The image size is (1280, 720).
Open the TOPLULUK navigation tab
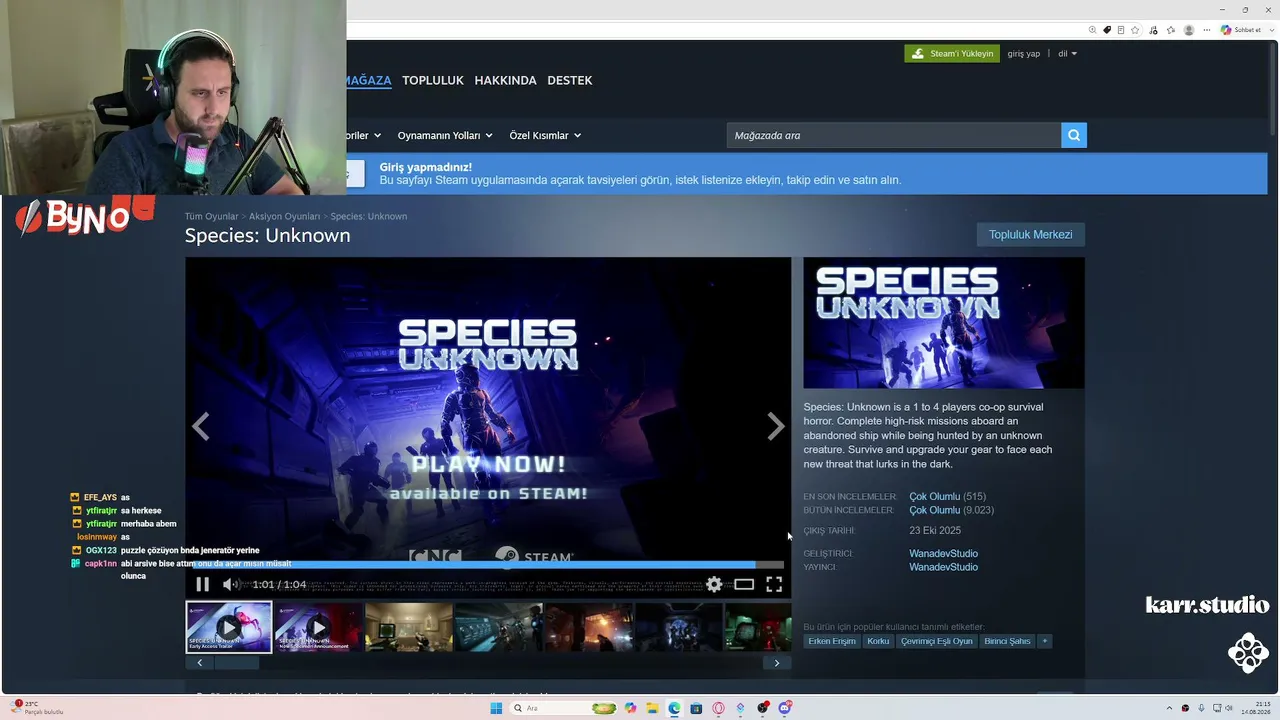click(x=433, y=80)
